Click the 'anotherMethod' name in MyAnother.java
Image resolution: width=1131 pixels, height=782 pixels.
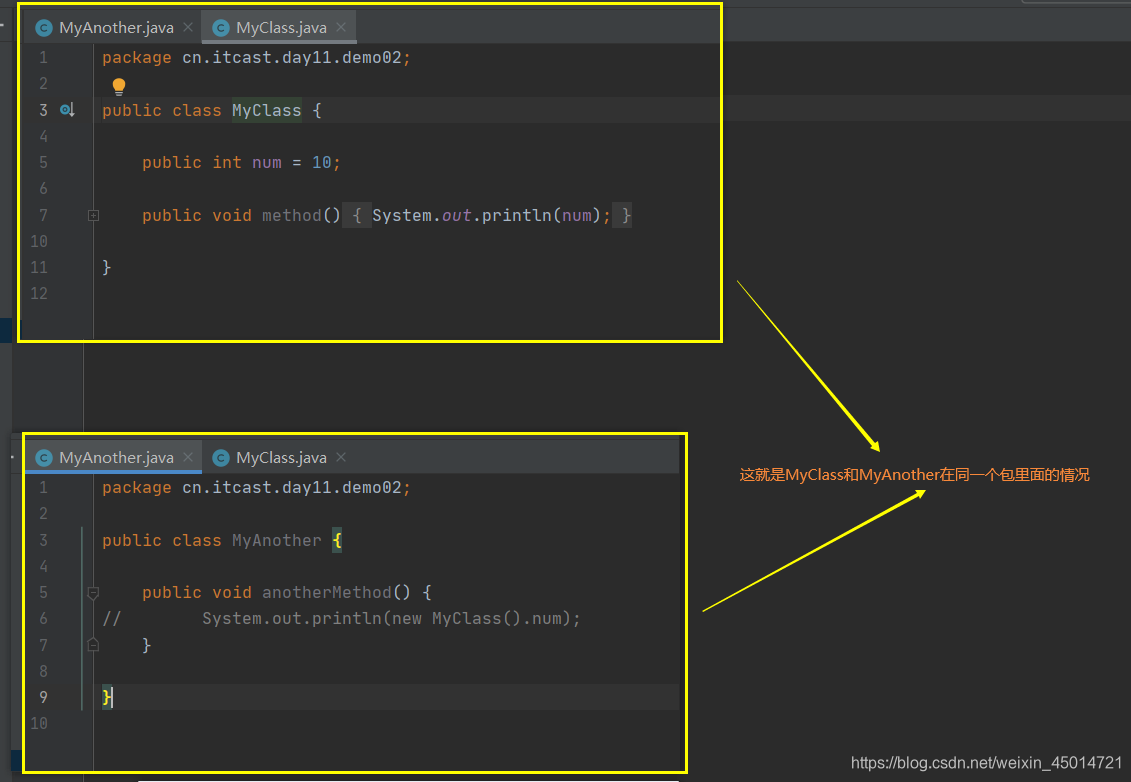point(326,592)
